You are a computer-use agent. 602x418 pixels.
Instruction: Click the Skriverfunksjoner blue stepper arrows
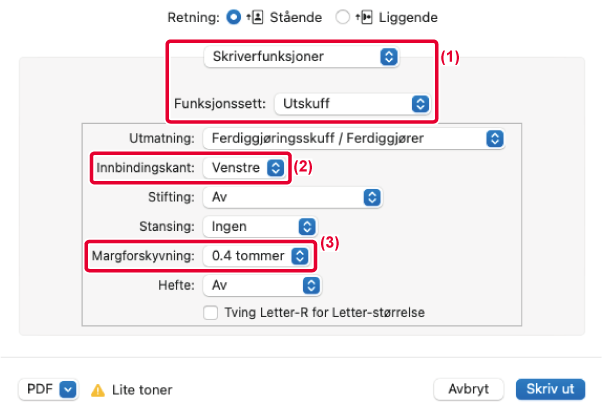pyautogui.click(x=389, y=57)
